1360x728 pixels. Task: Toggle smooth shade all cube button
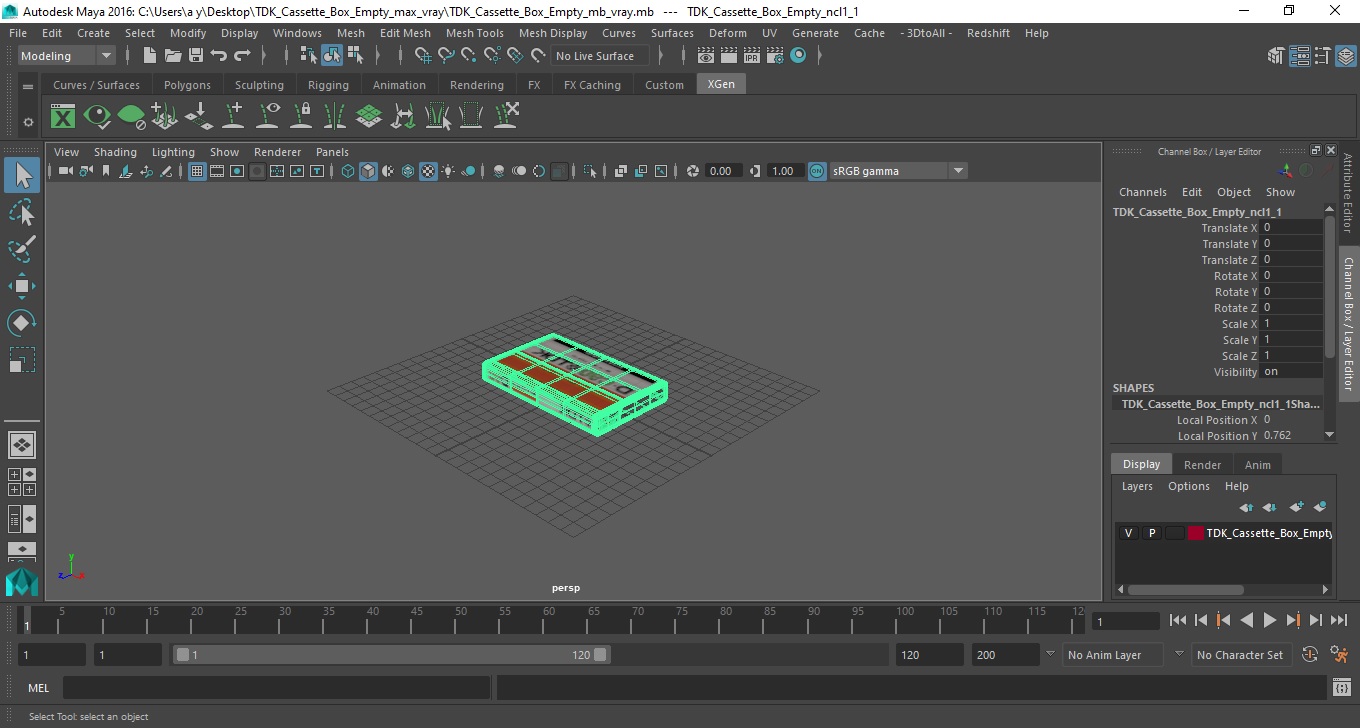coord(368,171)
